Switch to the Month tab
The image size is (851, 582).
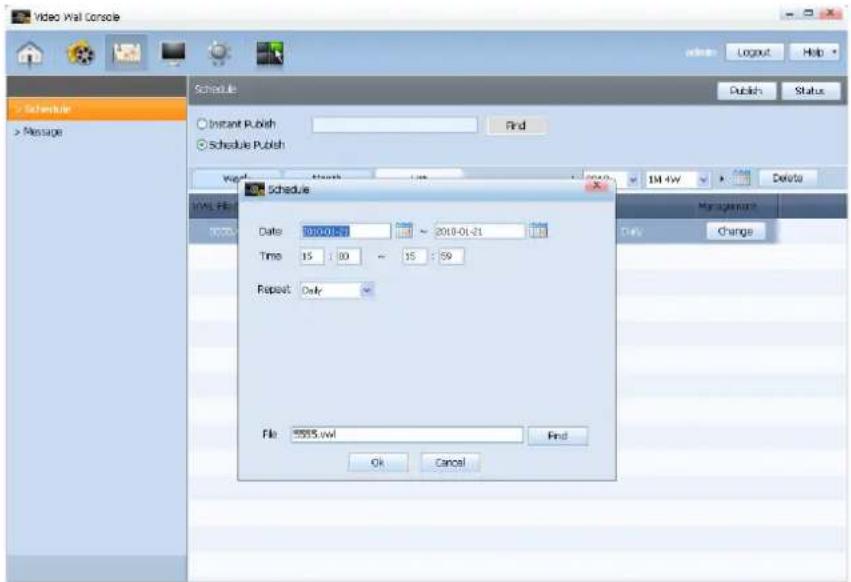328,175
